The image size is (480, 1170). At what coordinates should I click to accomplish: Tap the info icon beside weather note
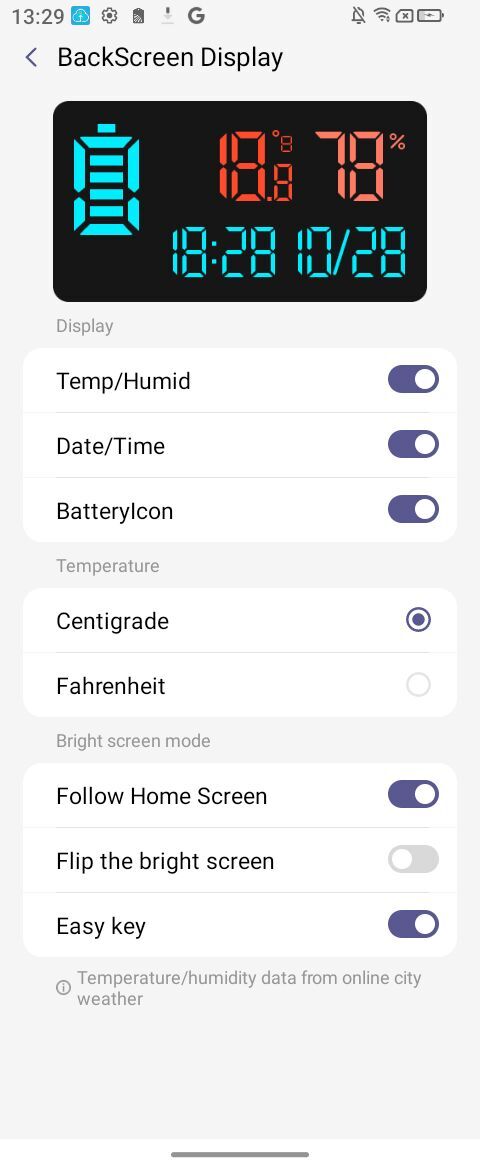pyautogui.click(x=63, y=987)
